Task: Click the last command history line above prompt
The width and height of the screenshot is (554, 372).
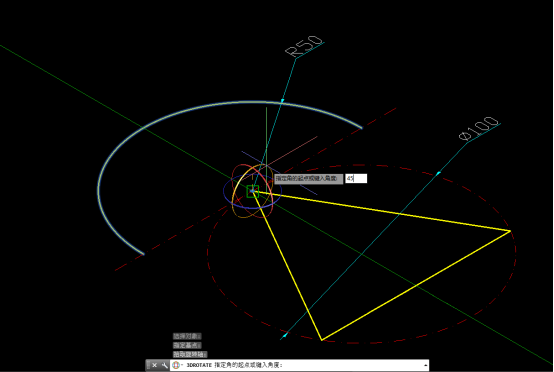Action: coord(190,354)
